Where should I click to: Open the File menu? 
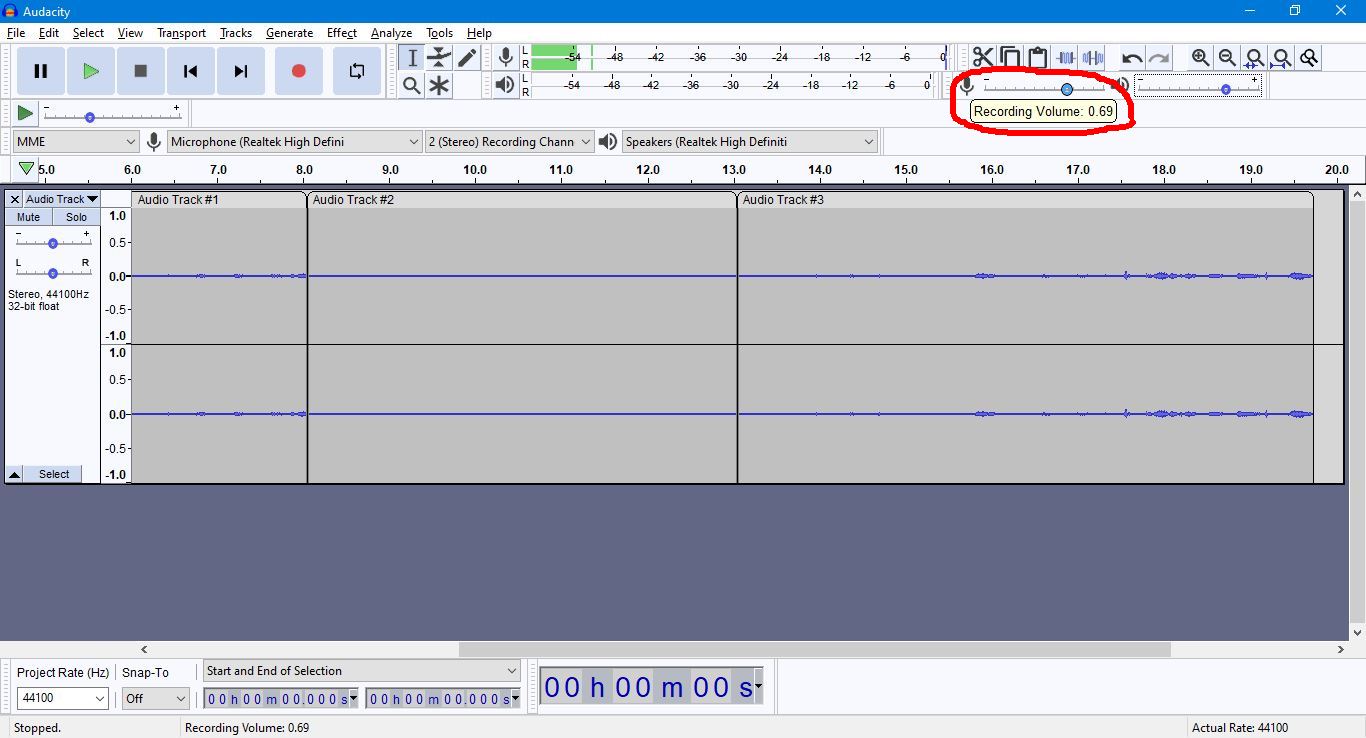(15, 33)
